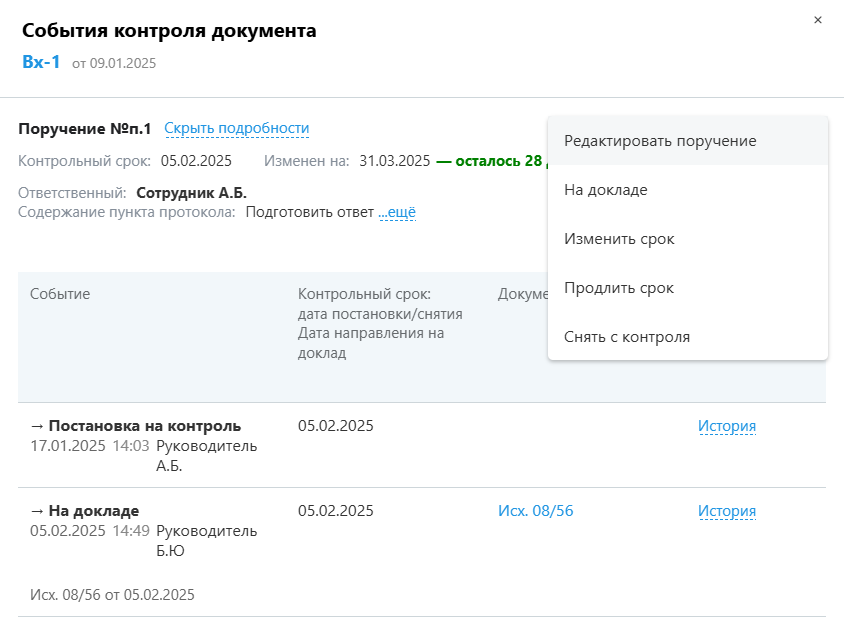Viewport: 844px width, 624px height.
Task: Select Снять с контроля menu item
Action: point(626,337)
